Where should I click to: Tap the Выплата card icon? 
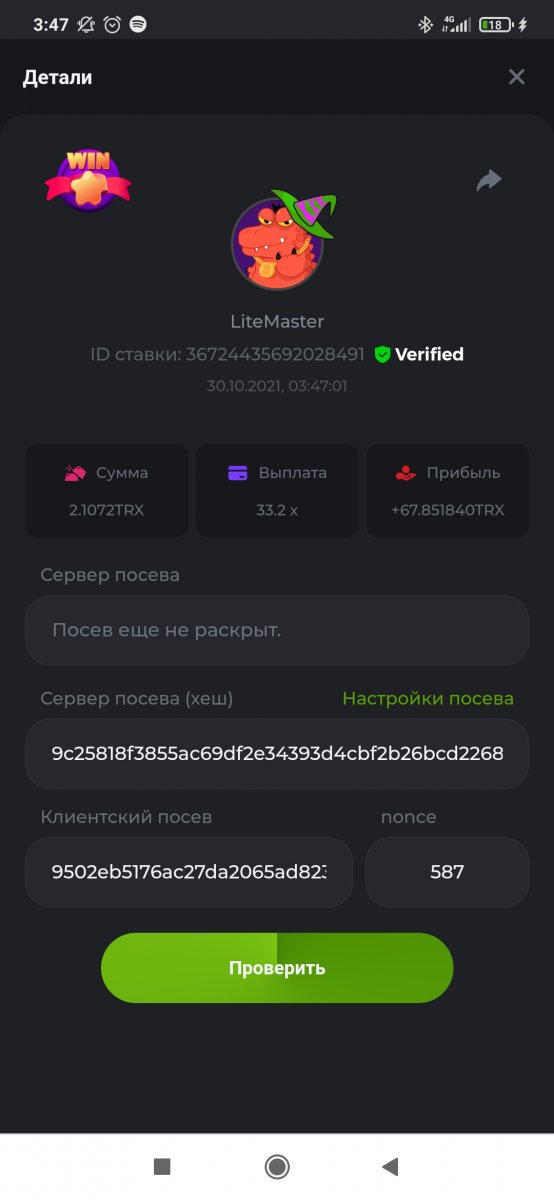(x=238, y=473)
